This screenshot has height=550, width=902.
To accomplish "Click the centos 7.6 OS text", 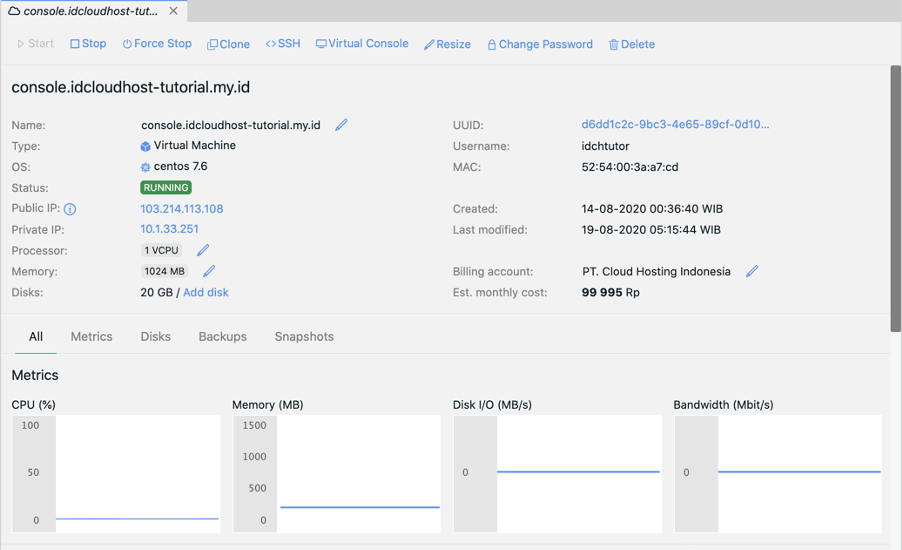I will click(181, 166).
